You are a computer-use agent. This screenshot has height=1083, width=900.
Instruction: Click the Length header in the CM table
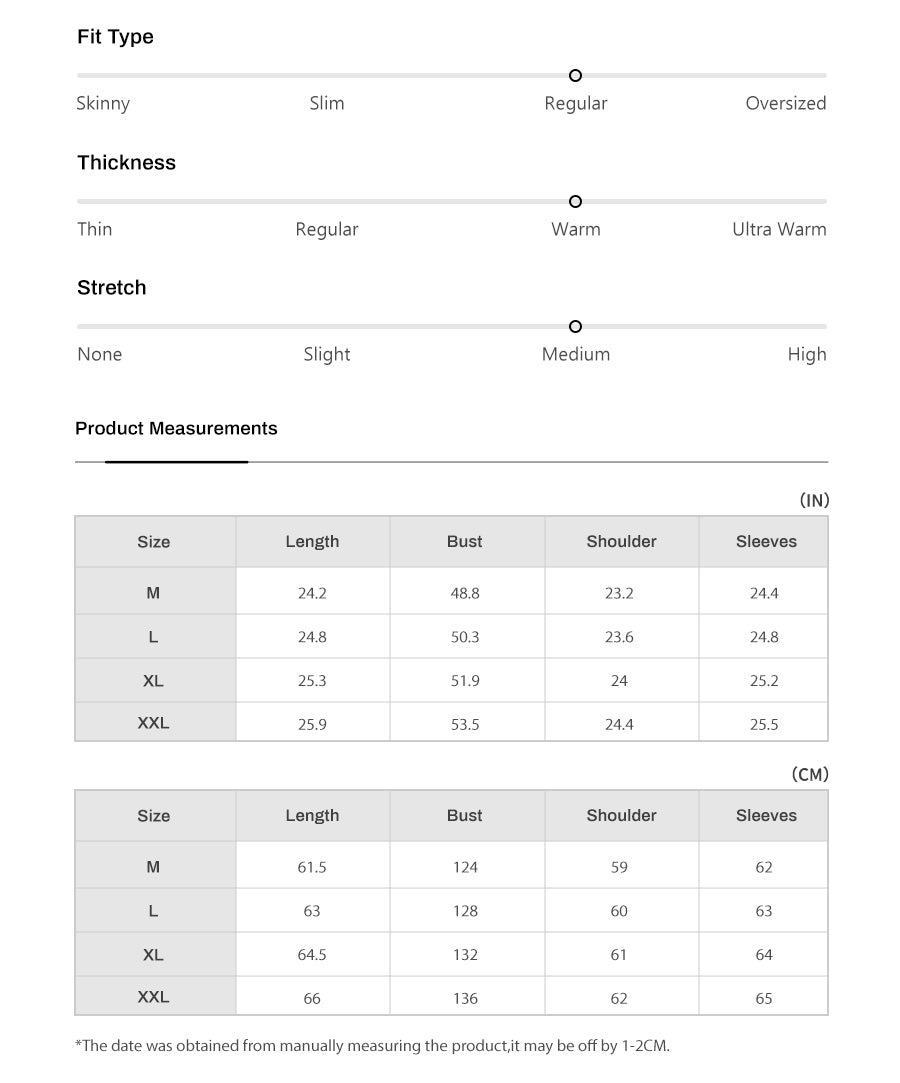click(x=312, y=816)
